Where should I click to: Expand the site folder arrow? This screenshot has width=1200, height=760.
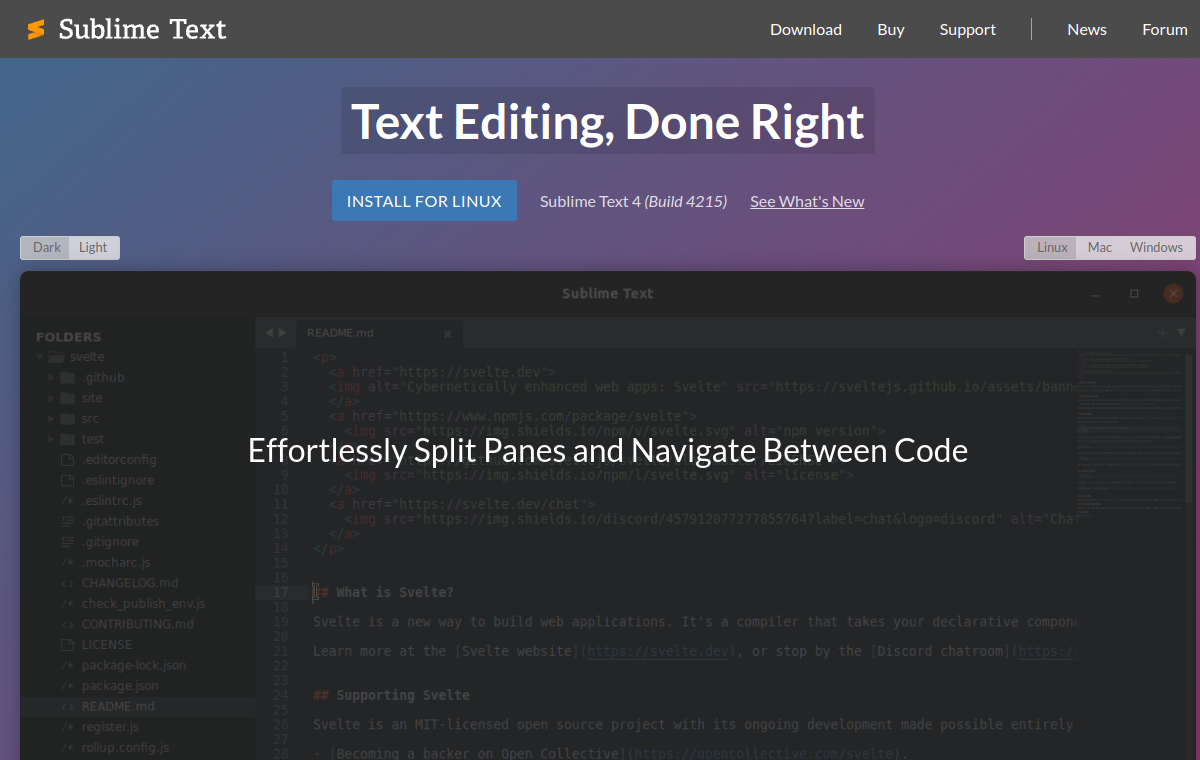click(52, 398)
